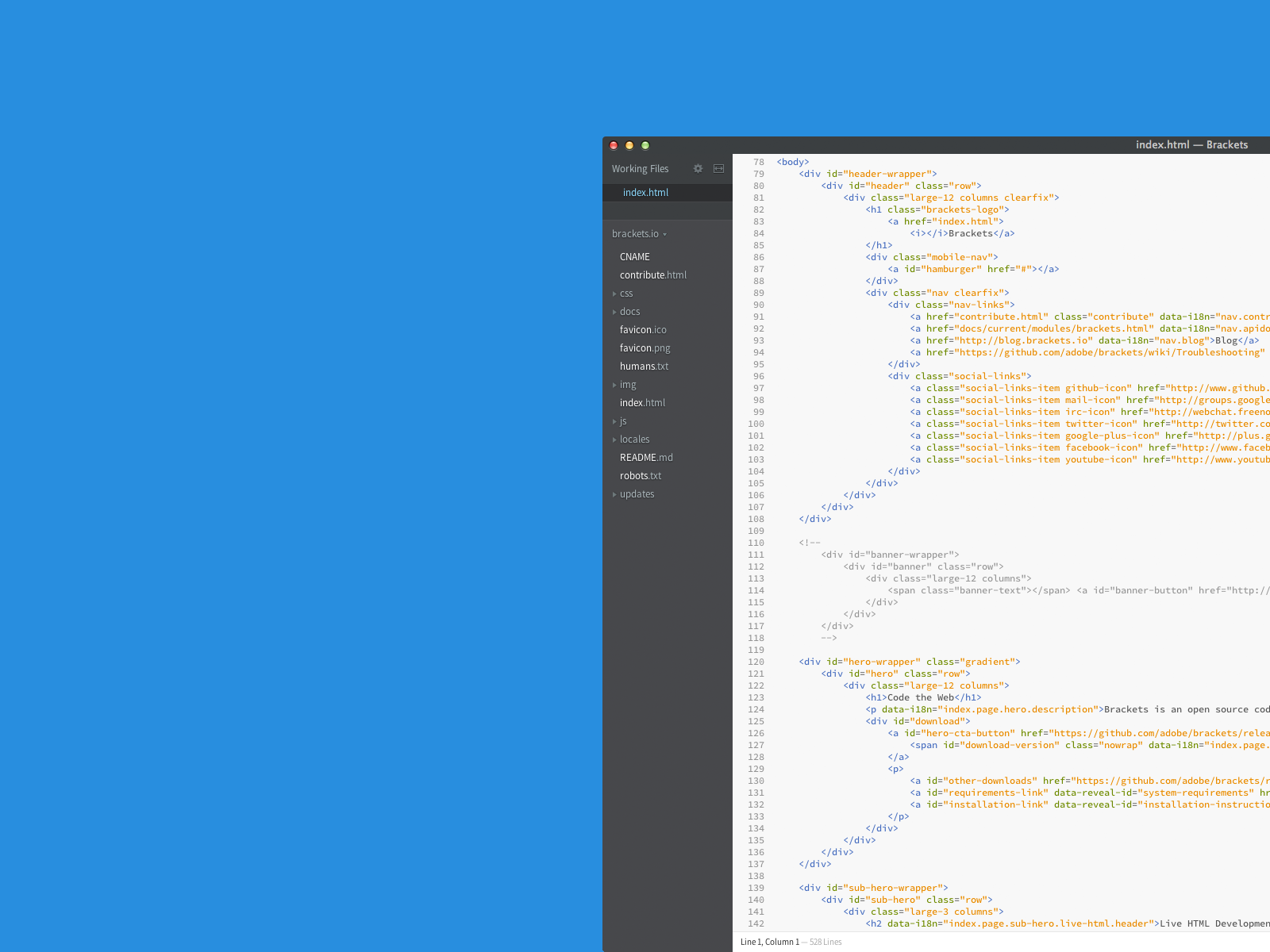Click the 528 Lines status text

click(825, 942)
